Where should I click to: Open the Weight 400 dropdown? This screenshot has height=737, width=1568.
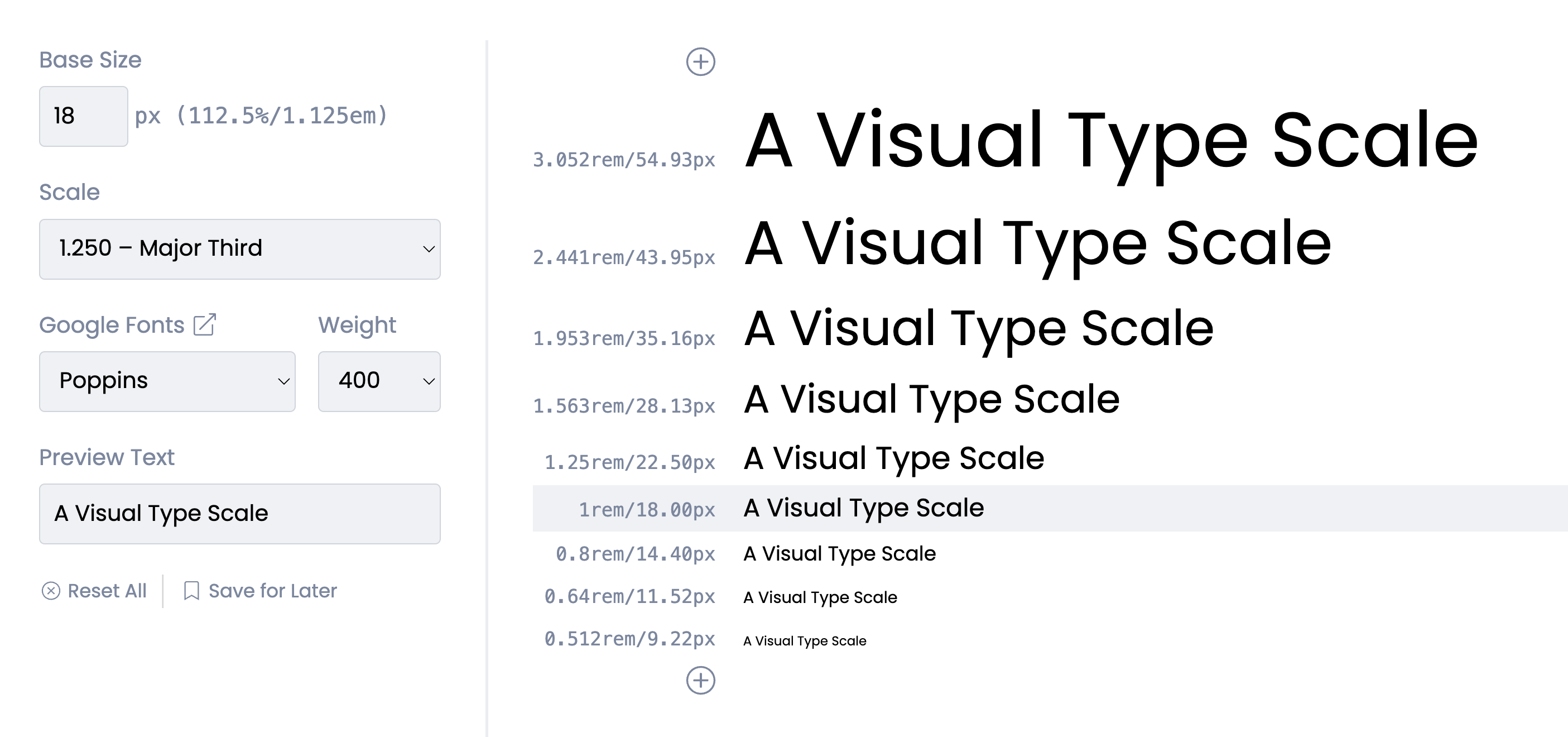pyautogui.click(x=379, y=381)
